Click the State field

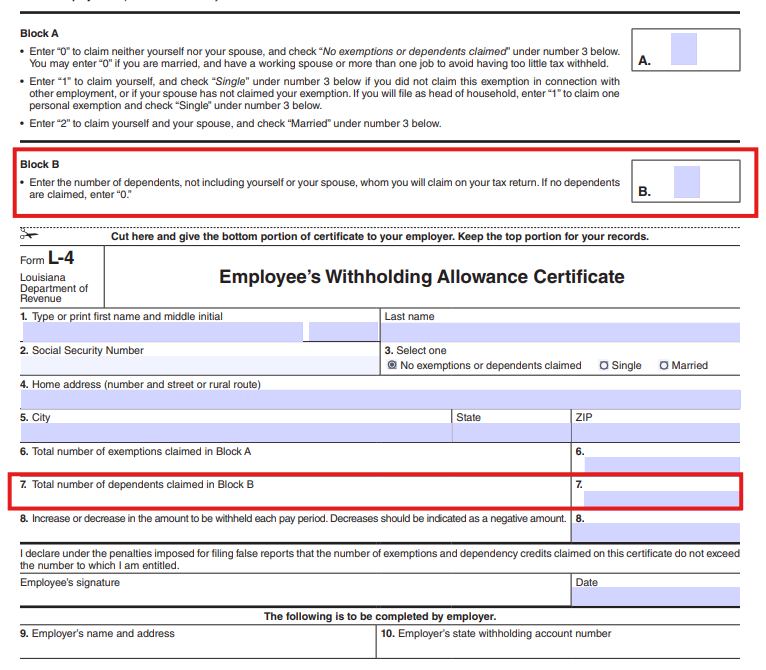pos(509,433)
